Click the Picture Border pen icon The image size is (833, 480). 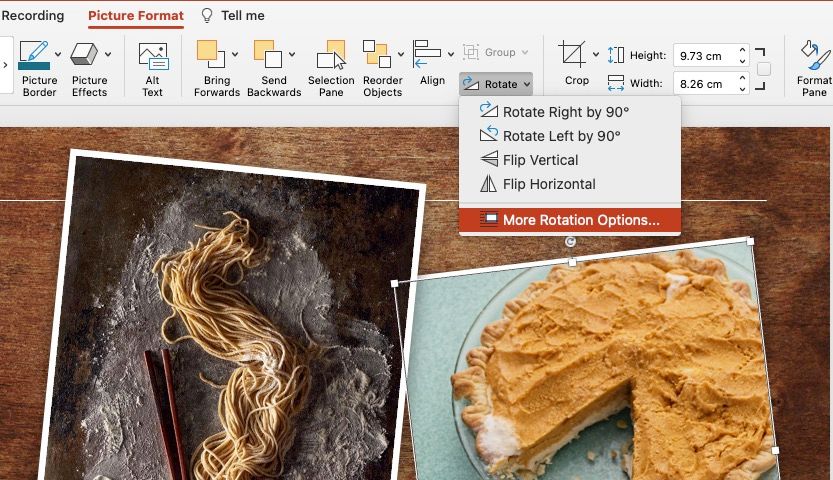click(x=34, y=55)
